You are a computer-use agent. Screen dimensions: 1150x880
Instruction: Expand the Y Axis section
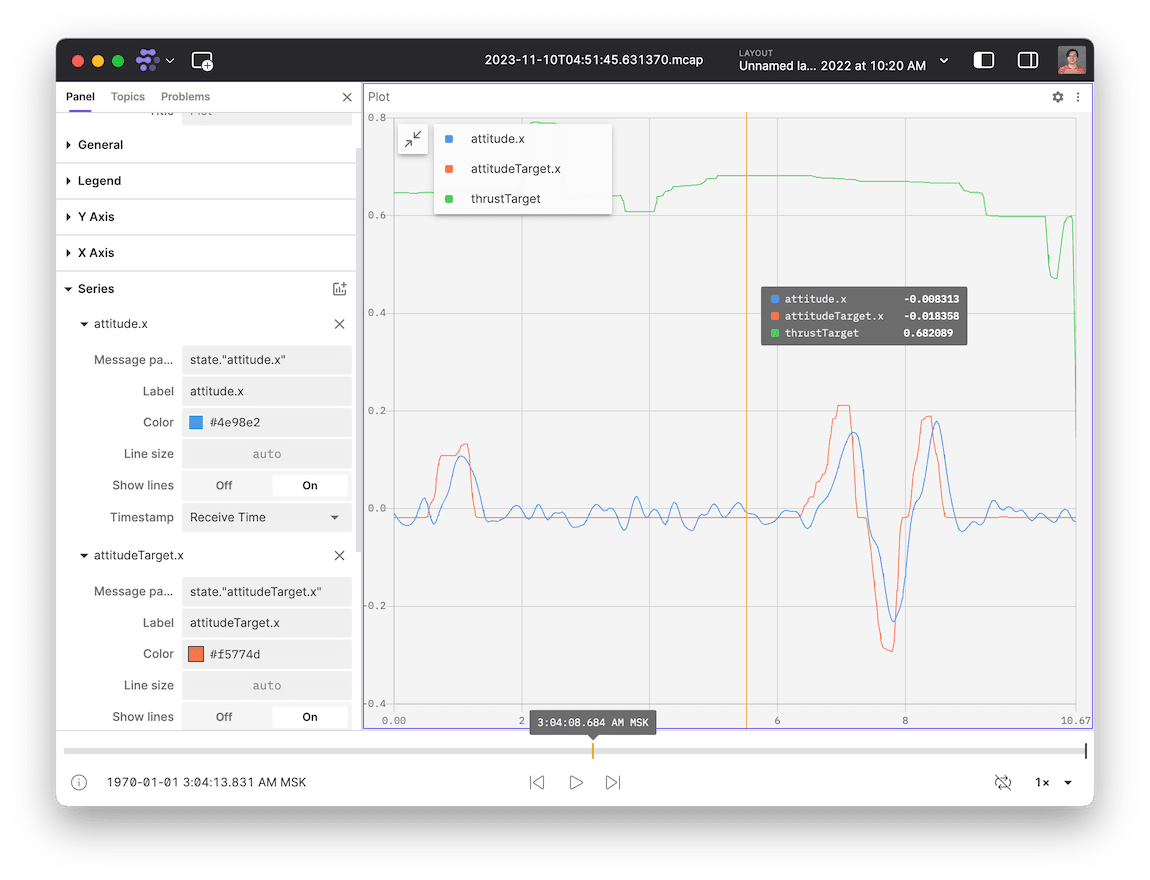pyautogui.click(x=96, y=217)
